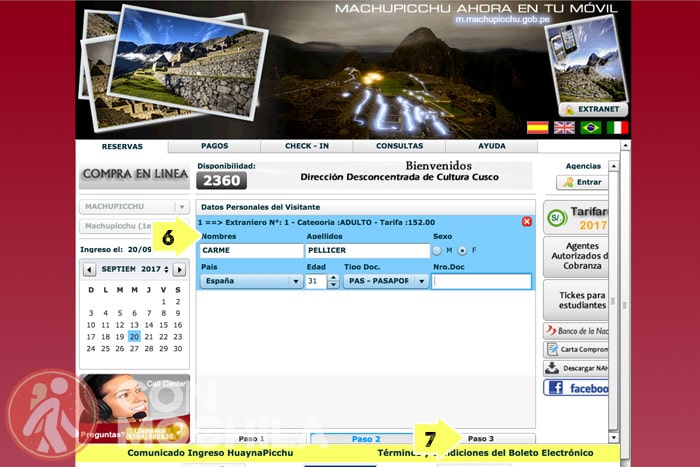Switch language using the UK flag icon
The image size is (700, 467).
point(564,128)
